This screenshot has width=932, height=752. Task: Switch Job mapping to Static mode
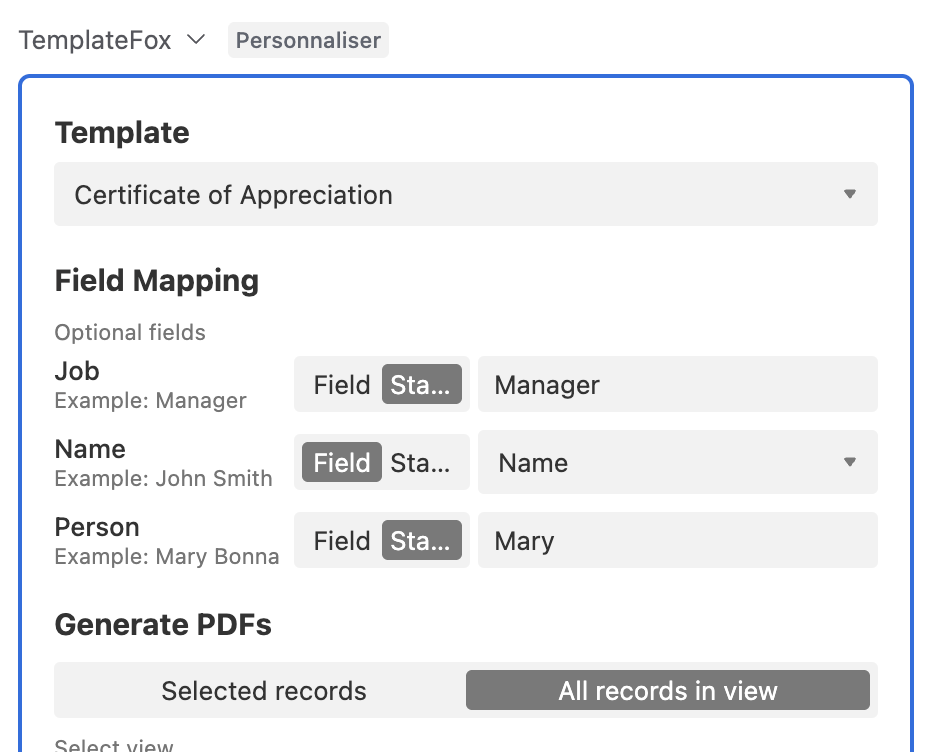pos(422,384)
